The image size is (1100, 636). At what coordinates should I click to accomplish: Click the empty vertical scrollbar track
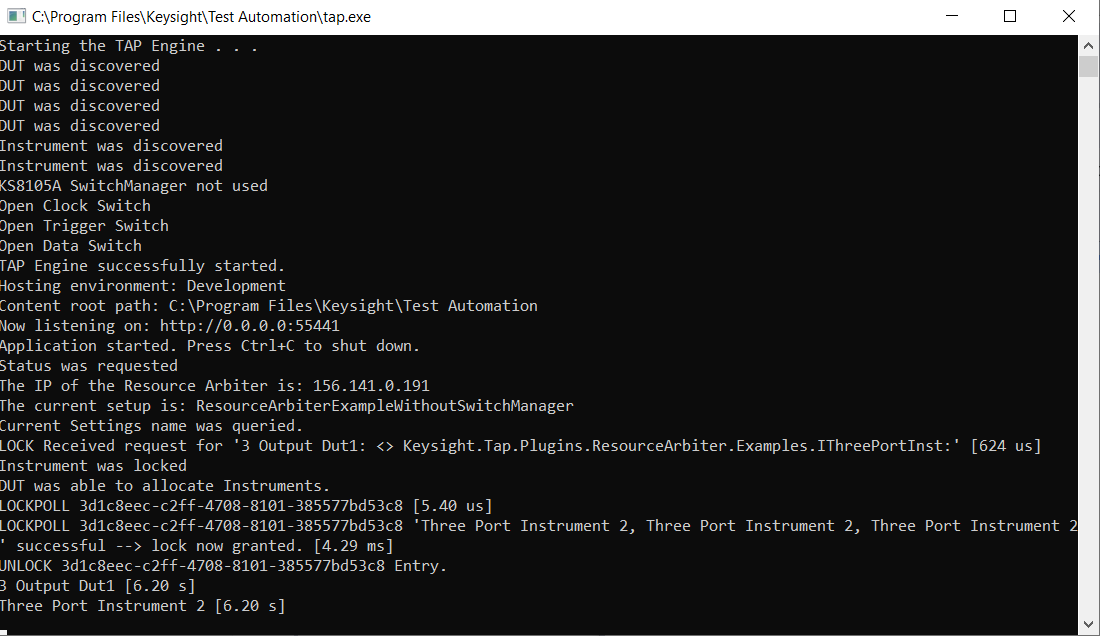(x=1088, y=350)
